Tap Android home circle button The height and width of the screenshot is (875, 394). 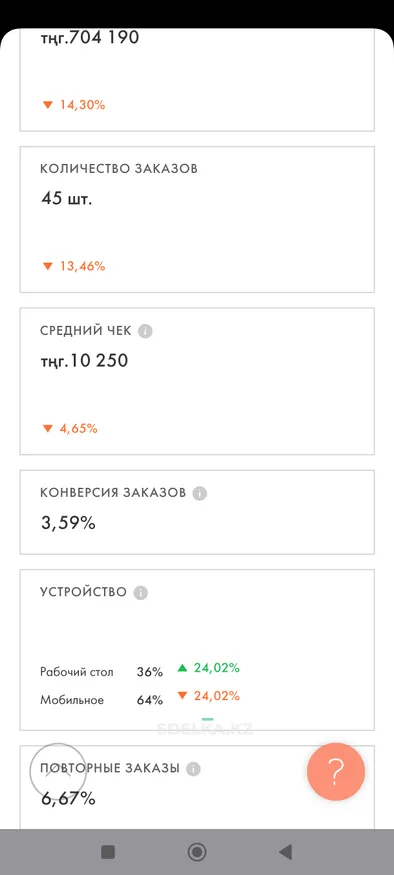[x=197, y=852]
